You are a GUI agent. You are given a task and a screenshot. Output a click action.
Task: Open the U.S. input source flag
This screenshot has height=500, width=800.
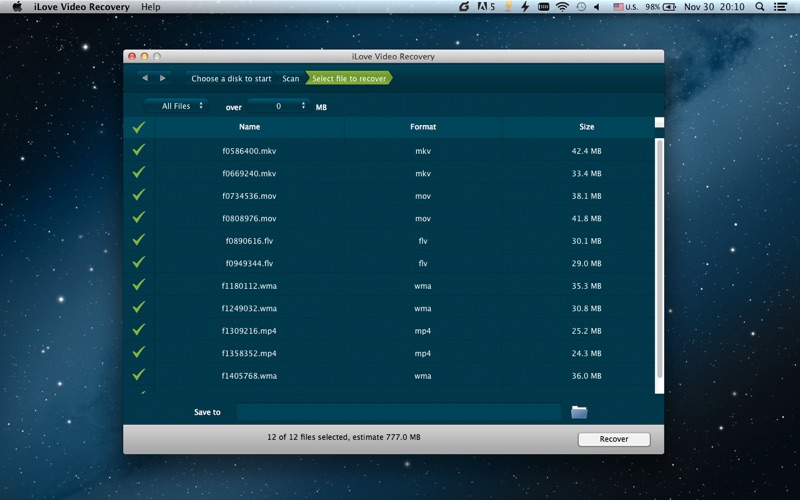[618, 7]
